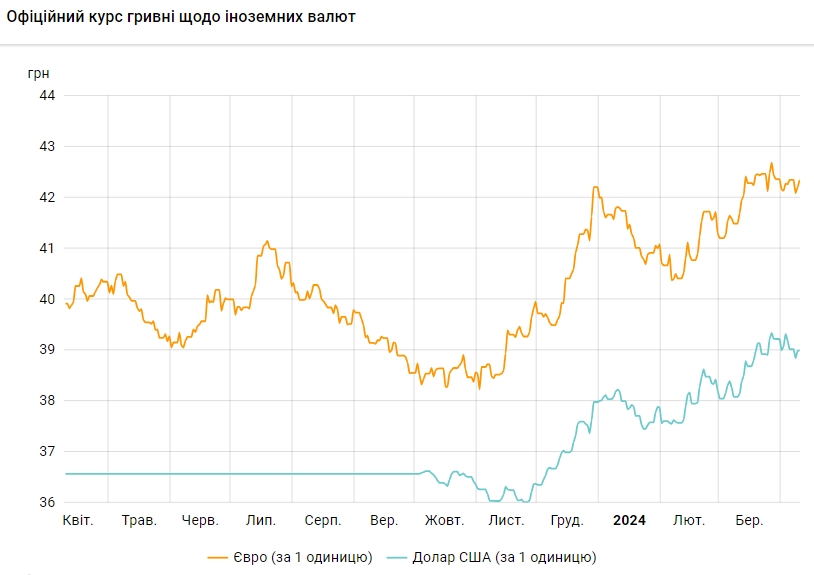Select the Лют. month label

coord(689,521)
